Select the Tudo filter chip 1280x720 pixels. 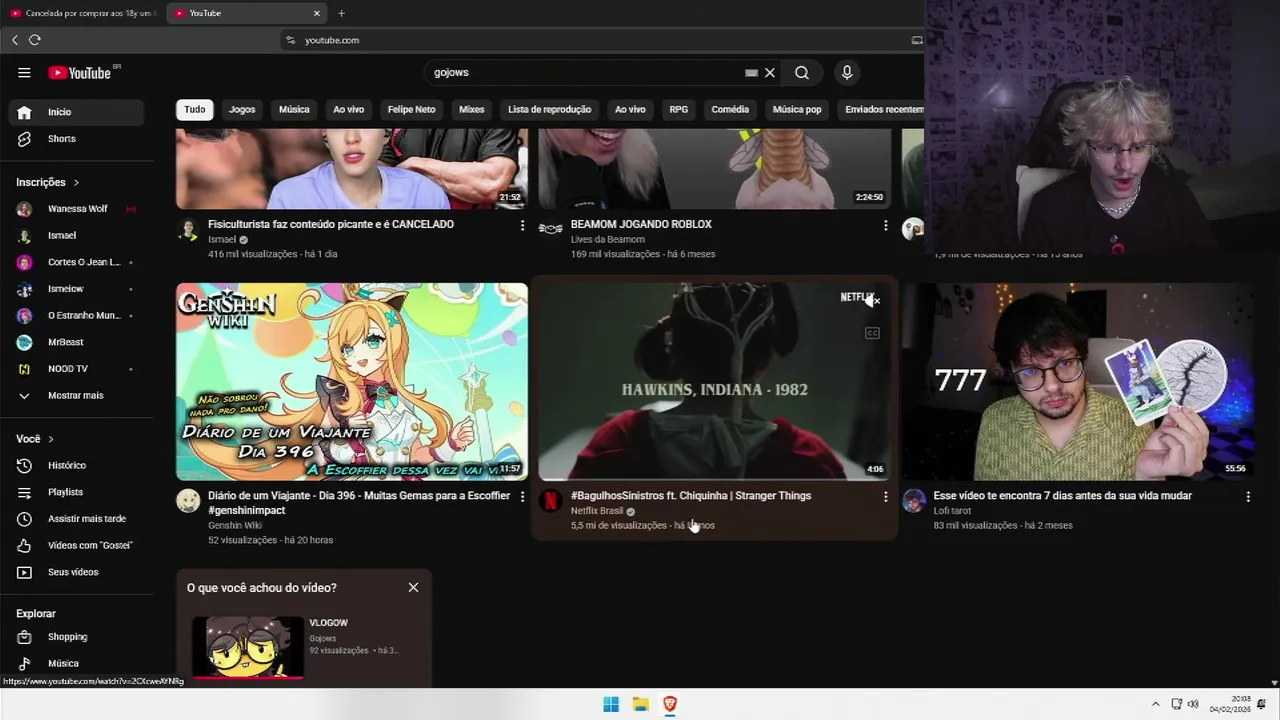coord(195,109)
